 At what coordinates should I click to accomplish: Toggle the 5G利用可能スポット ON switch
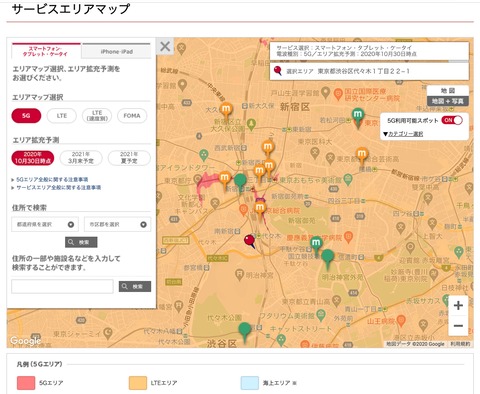452,120
